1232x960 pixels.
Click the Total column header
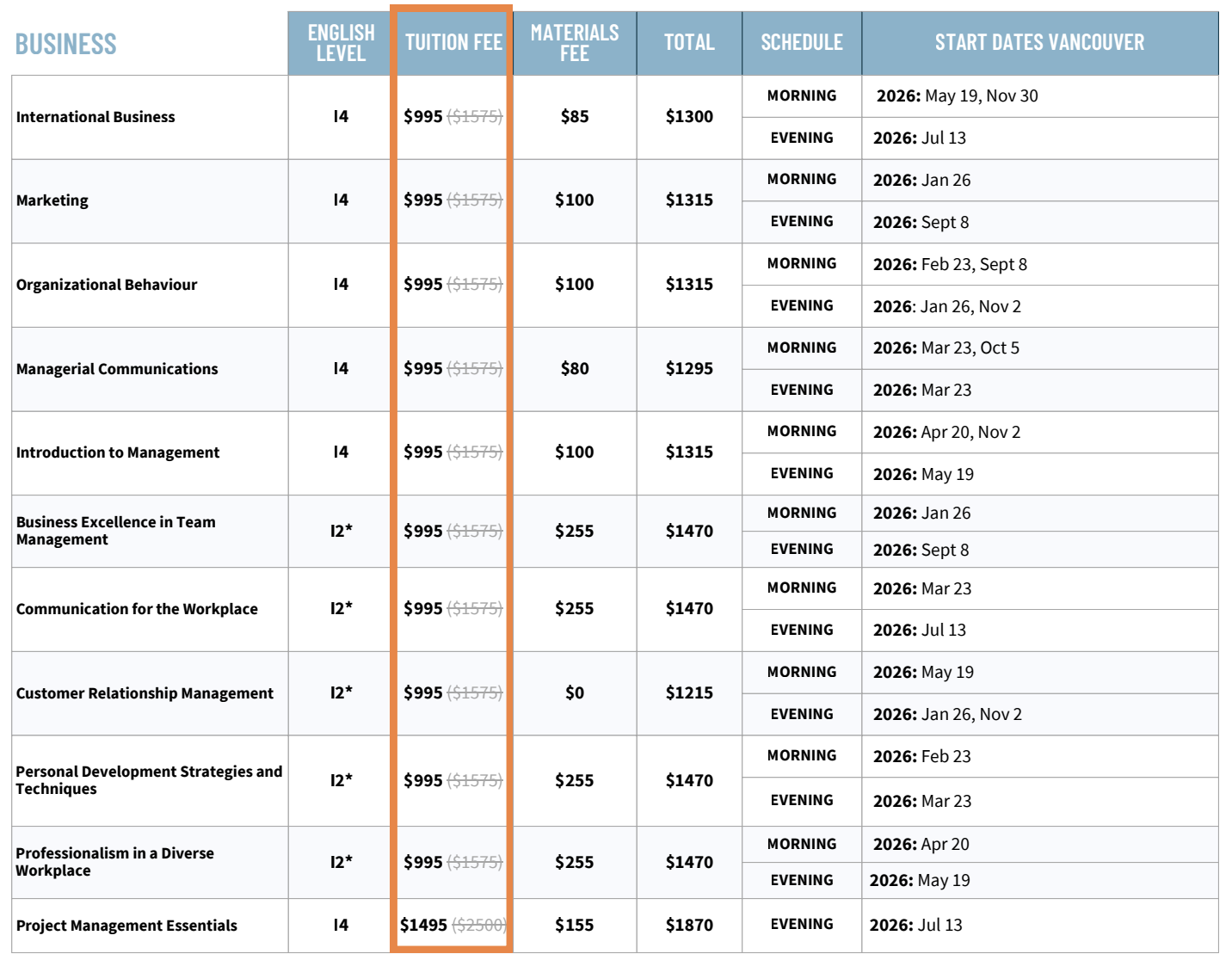[688, 42]
